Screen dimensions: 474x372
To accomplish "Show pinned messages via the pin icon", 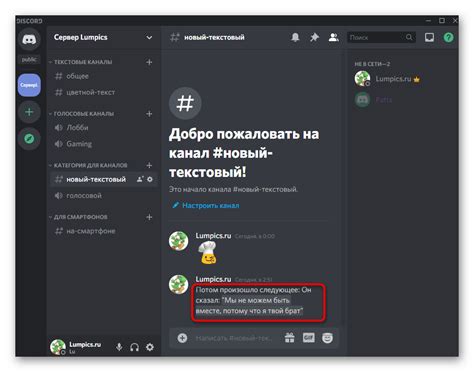I will 314,37.
